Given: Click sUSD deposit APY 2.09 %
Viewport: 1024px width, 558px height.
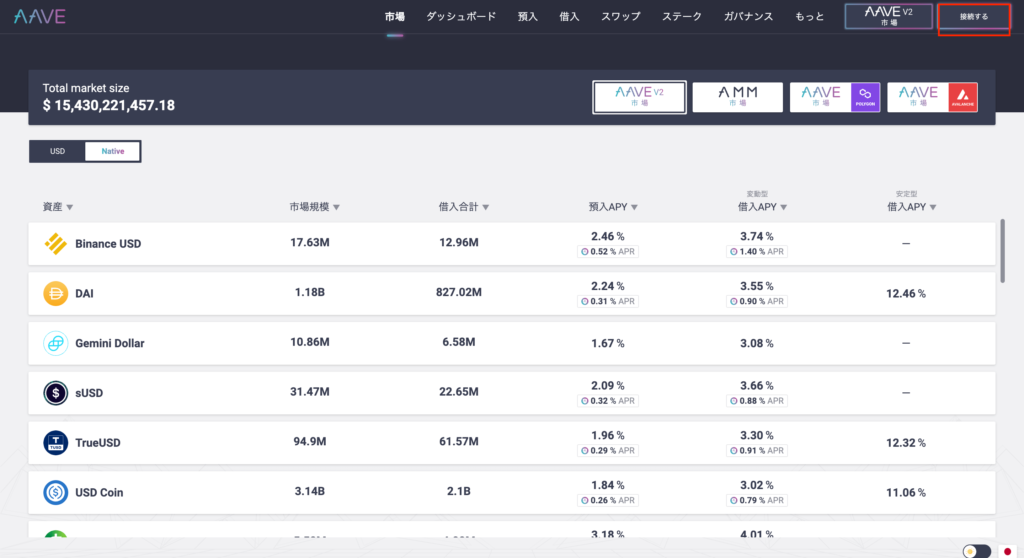Looking at the screenshot, I should tap(607, 386).
